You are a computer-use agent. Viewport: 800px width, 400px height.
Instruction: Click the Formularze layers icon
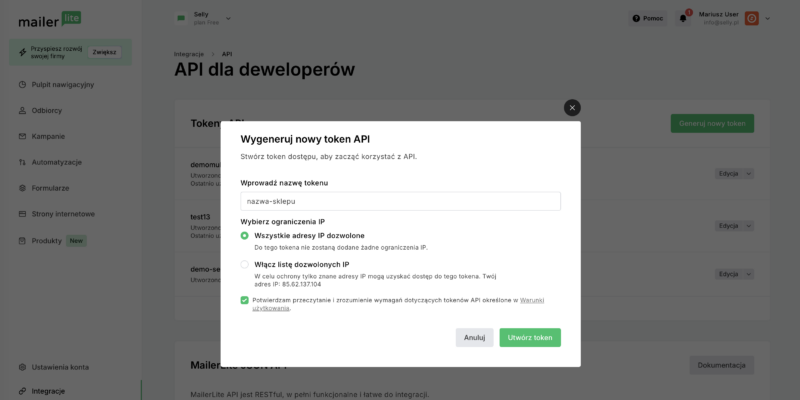click(x=22, y=188)
